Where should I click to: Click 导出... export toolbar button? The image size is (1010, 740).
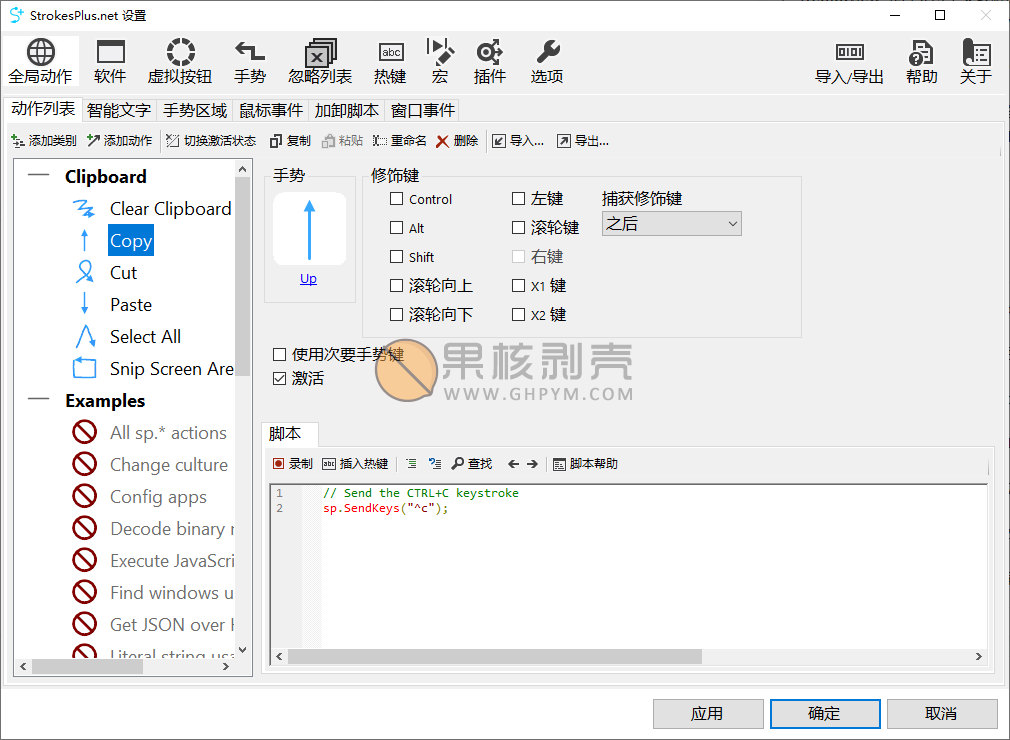pos(583,140)
